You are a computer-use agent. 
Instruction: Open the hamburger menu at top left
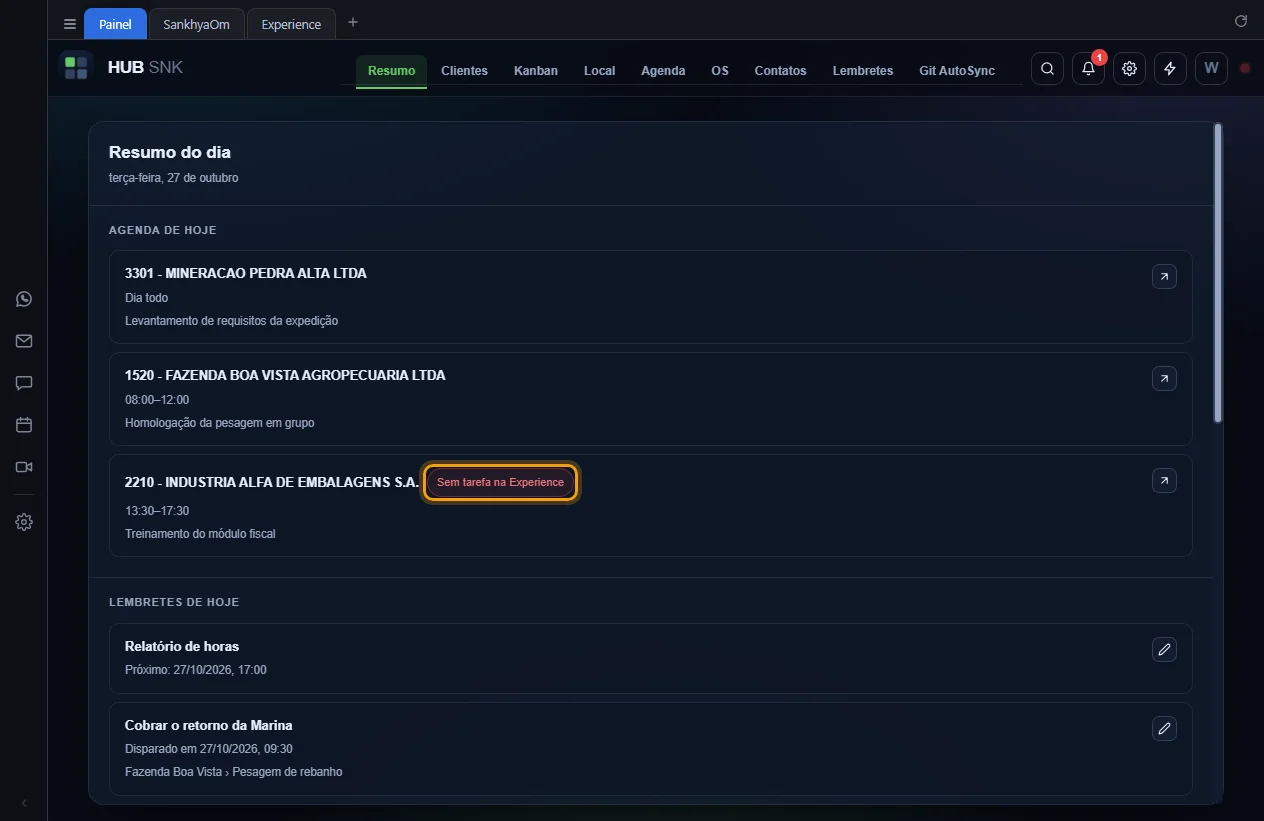point(69,24)
